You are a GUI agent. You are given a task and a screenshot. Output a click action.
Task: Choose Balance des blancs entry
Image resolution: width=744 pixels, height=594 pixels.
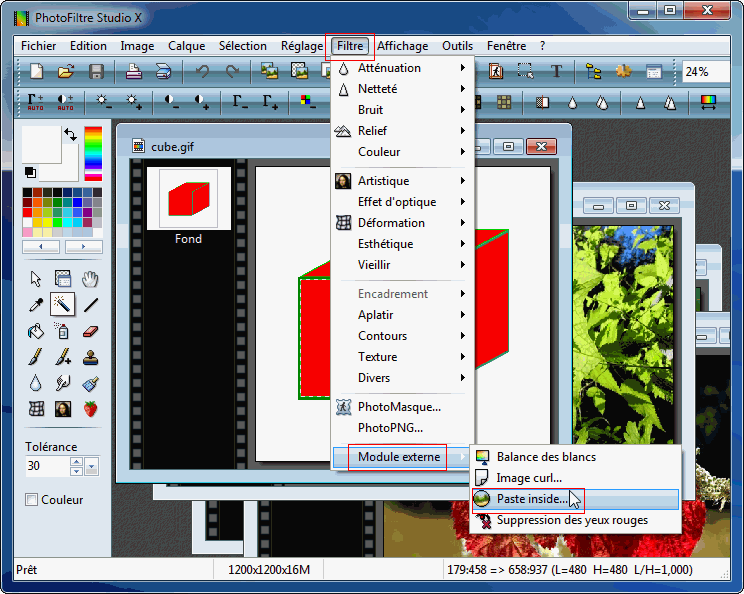point(575,457)
